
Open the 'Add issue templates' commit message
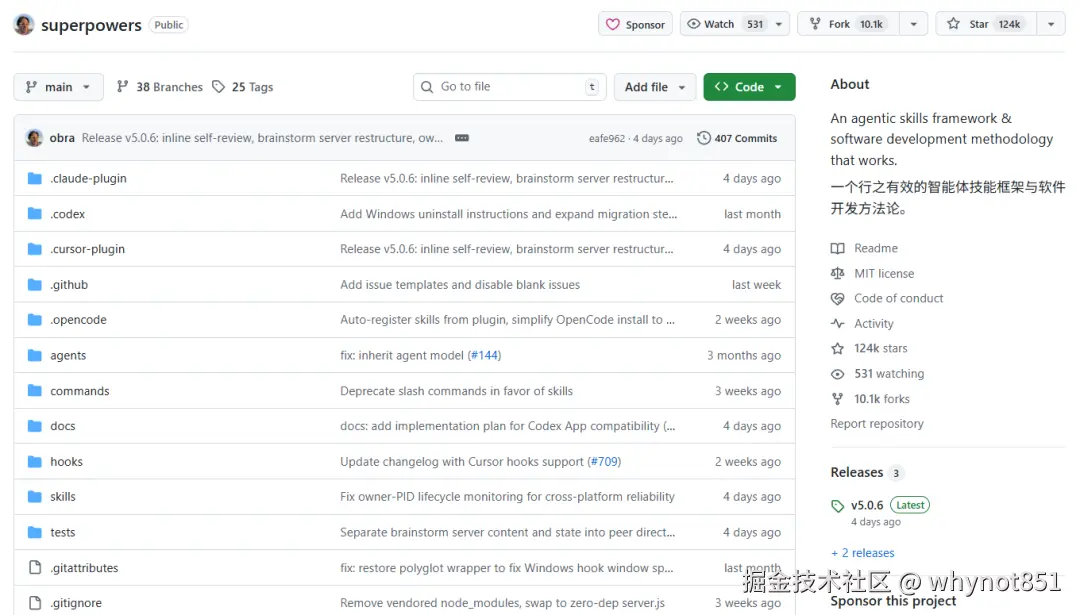tap(460, 284)
